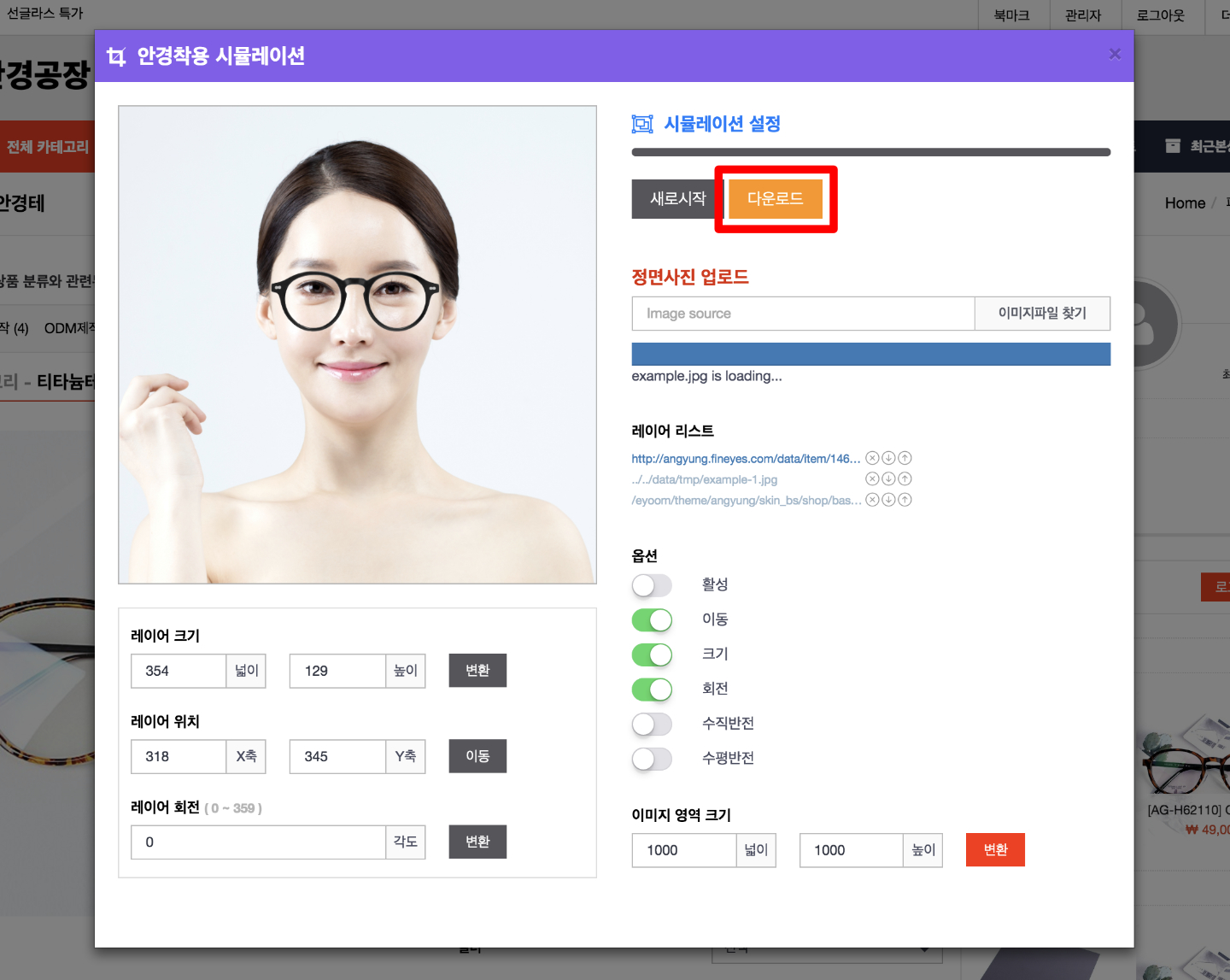Click the 정면사진 업로드 heading
The image size is (1230, 980).
(x=690, y=277)
